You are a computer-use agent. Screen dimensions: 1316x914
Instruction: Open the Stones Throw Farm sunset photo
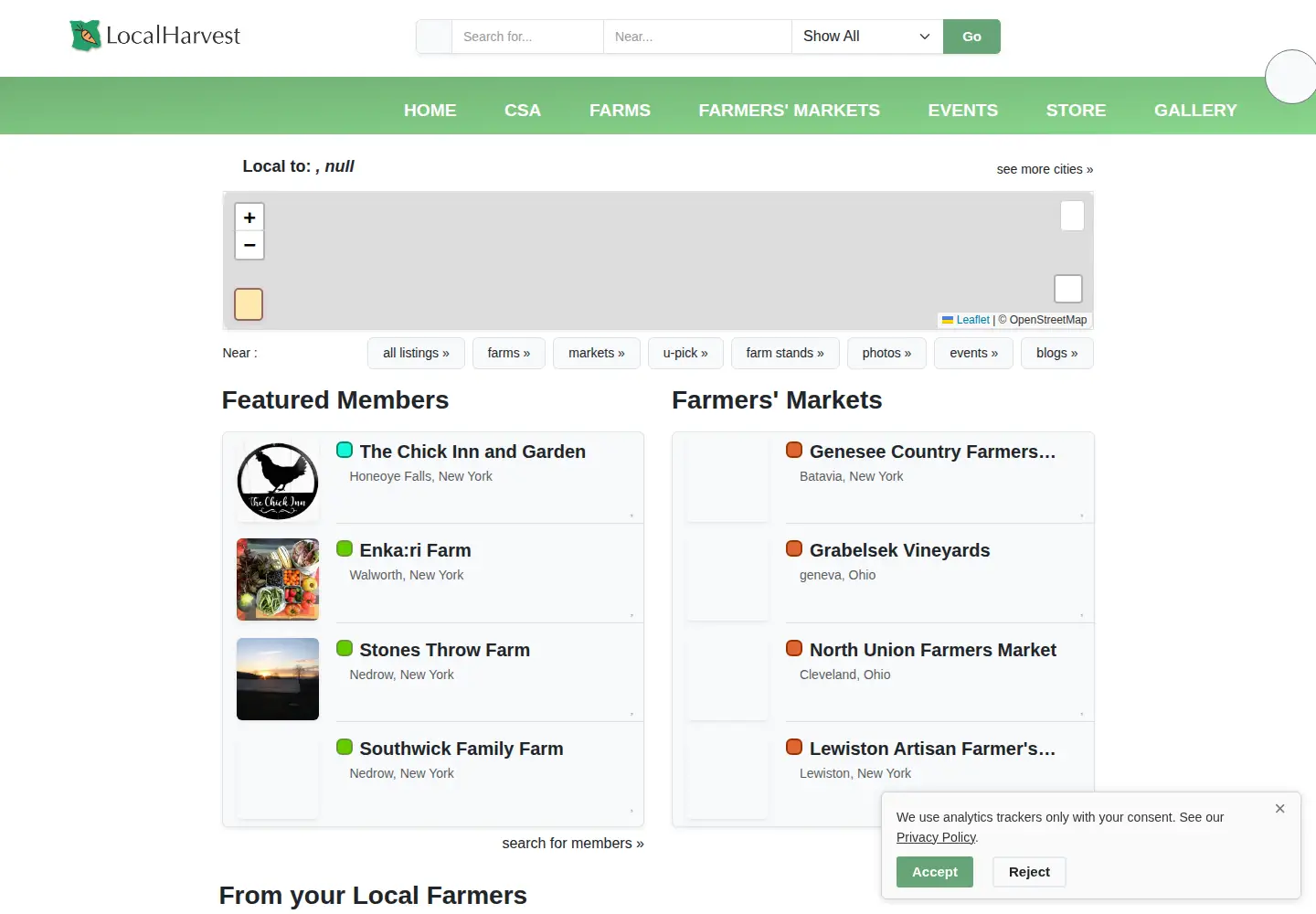coord(278,679)
